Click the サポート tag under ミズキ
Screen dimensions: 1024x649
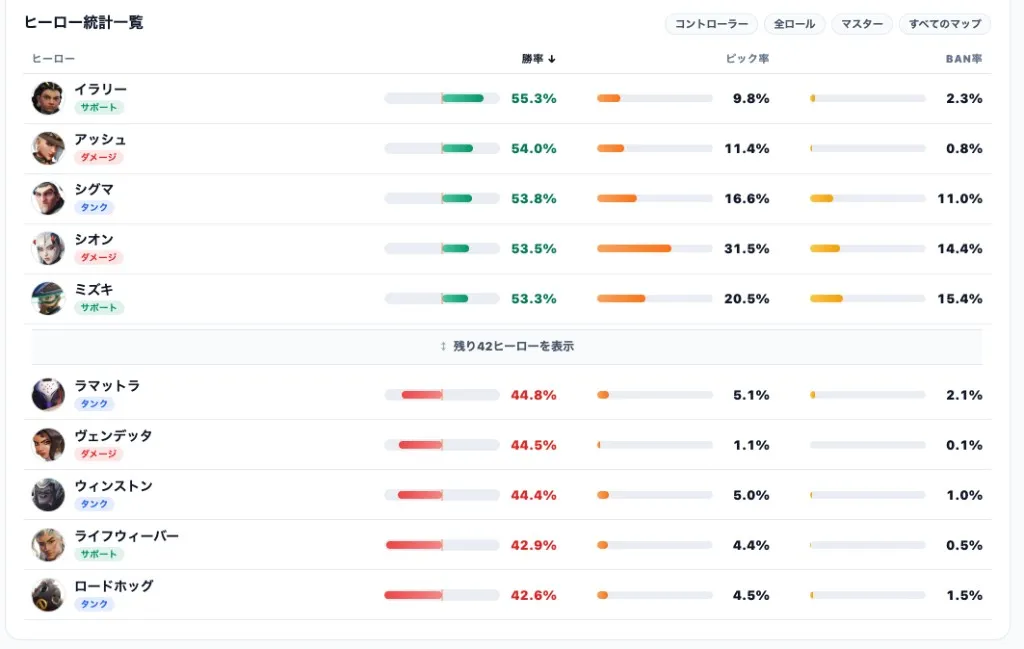point(99,308)
